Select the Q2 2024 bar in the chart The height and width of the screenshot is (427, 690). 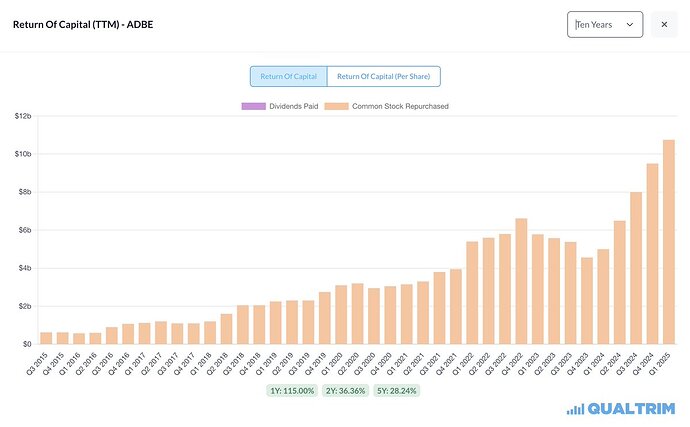click(620, 282)
